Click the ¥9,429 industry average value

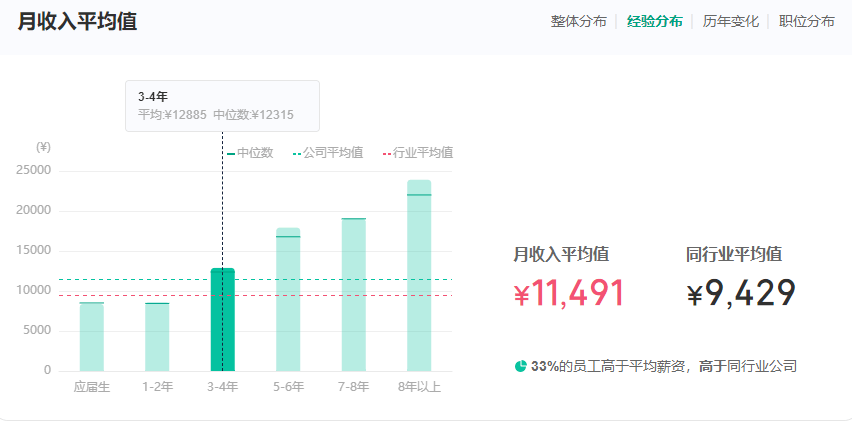coord(741,294)
